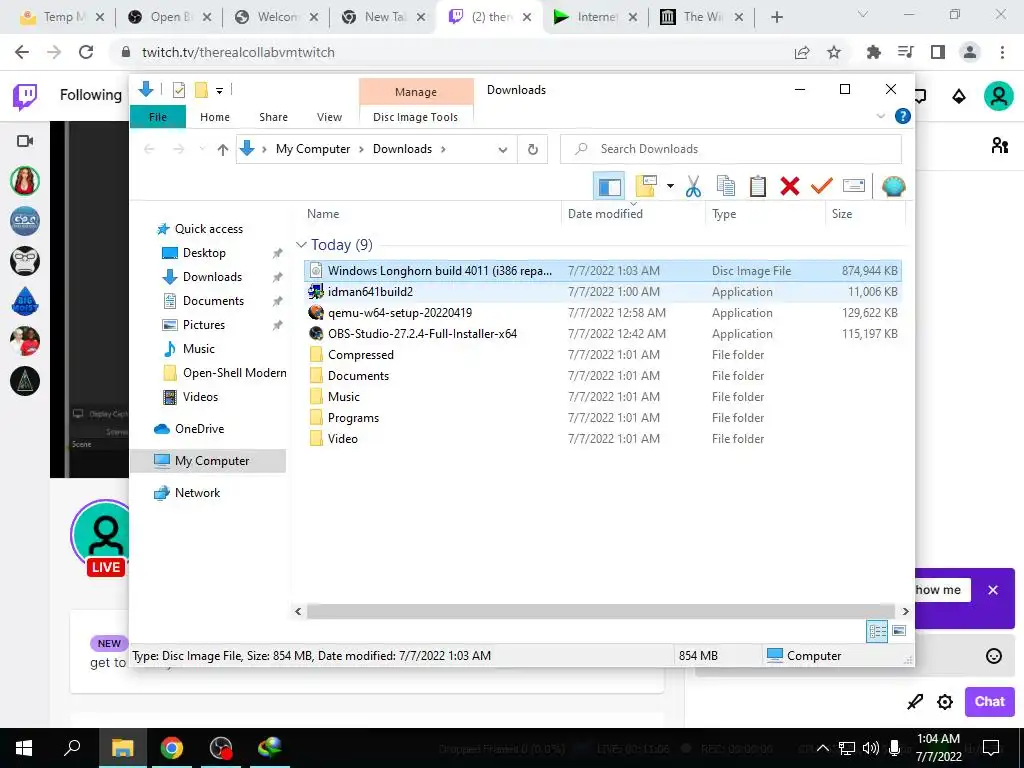1024x768 pixels.
Task: Select Windows Longhorn build 4011 file
Action: 603,270
